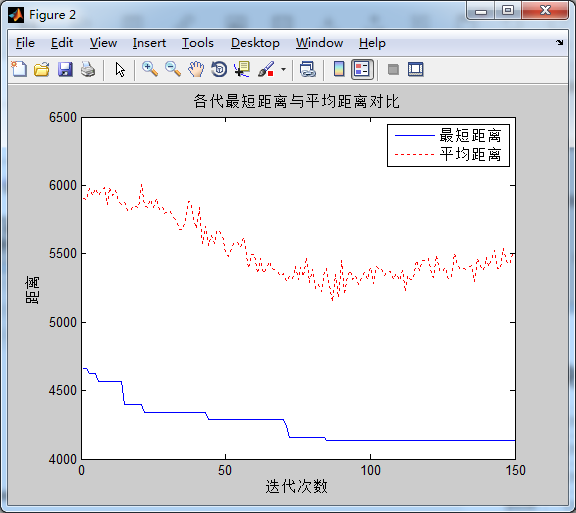Select legend entry 平均距离
Viewport: 576px width, 513px height.
click(471, 154)
